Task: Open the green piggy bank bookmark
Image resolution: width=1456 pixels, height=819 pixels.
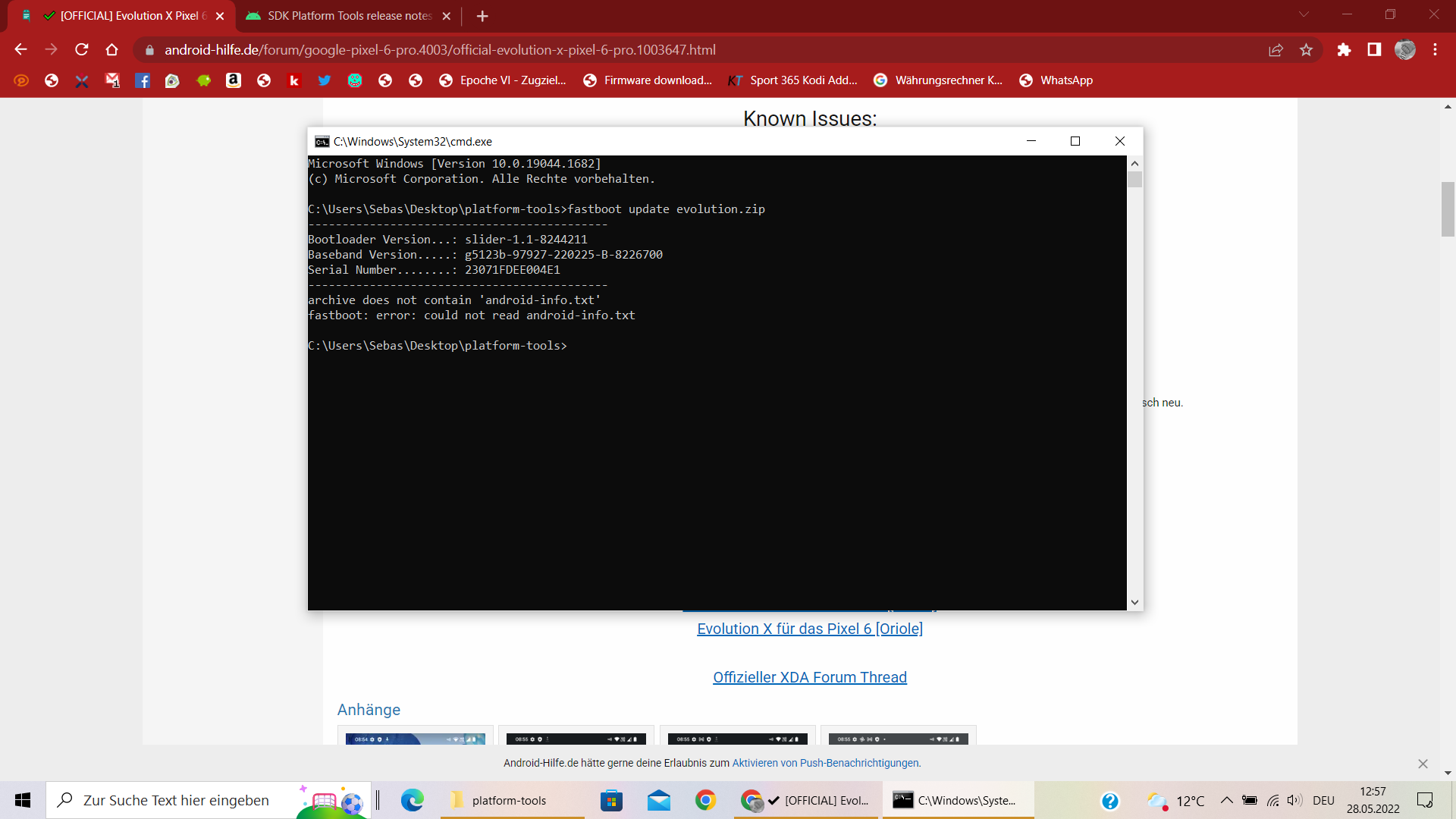Action: (x=203, y=80)
